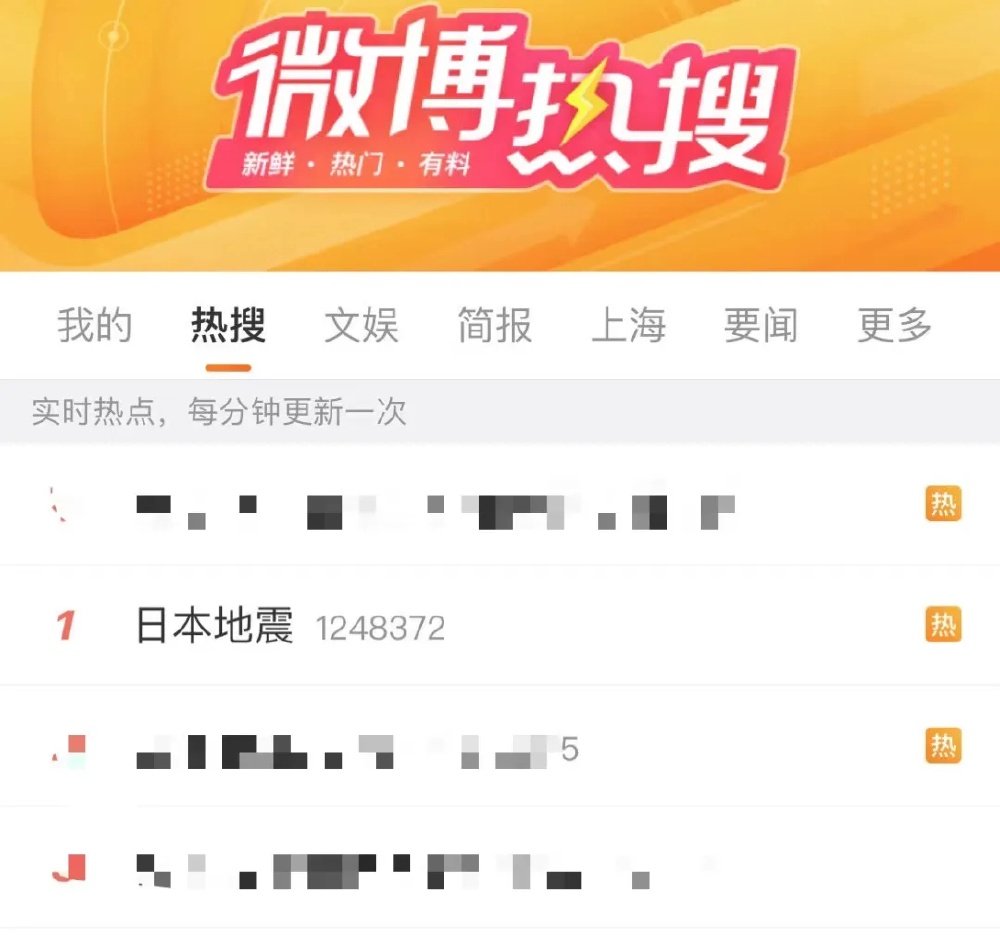
Task: Select the 热搜 tab
Action: click(228, 325)
